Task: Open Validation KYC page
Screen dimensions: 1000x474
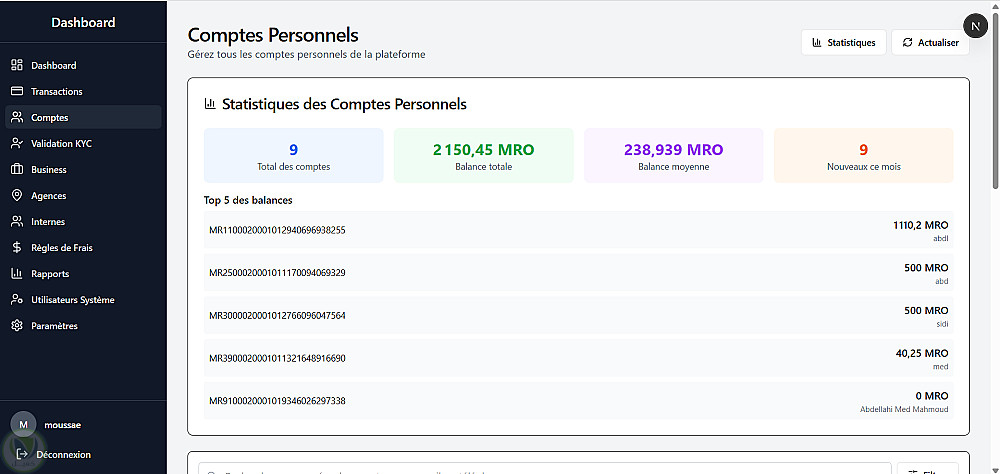Action: tap(83, 144)
